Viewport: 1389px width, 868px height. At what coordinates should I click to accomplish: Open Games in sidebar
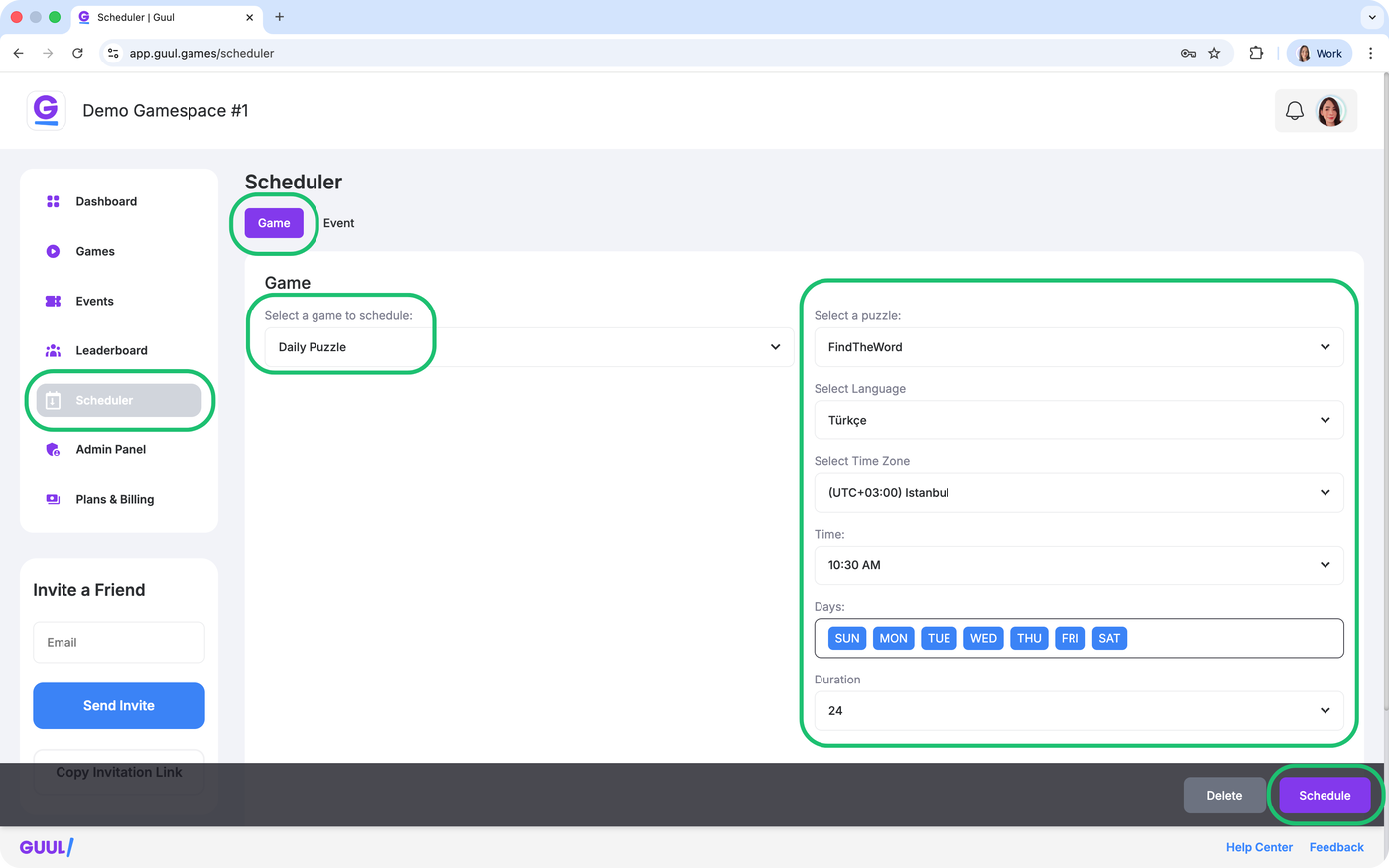pyautogui.click(x=119, y=251)
